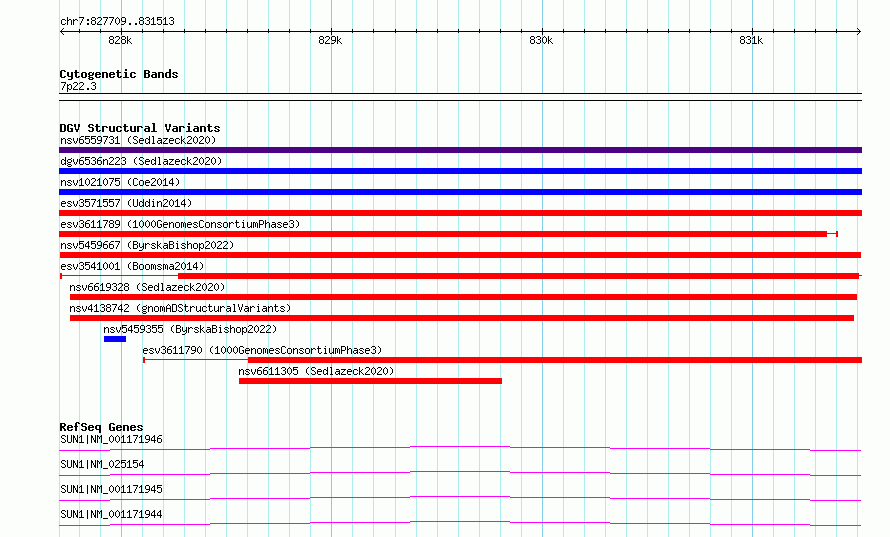Select the red nsv5459667 variant bar

coord(460,255)
